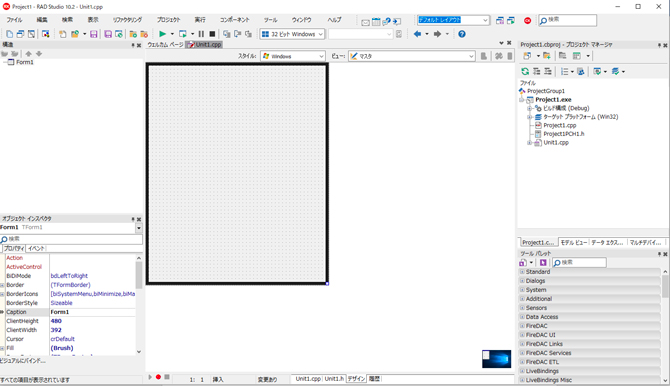Click the move-up arrow in Structure panel
The width and height of the screenshot is (670, 386).
28,54
